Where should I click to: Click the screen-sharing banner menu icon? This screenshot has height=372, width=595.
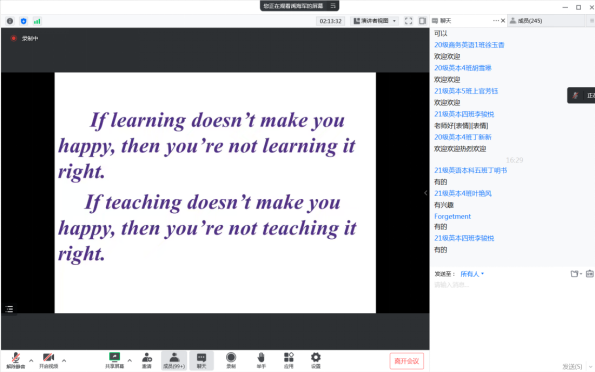click(333, 6)
